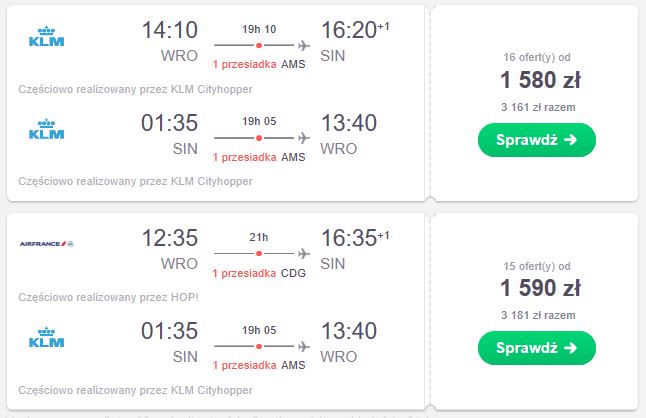Image resolution: width=646 pixels, height=418 pixels.
Task: Click the 3 161 zł razem total
Action: [x=538, y=107]
